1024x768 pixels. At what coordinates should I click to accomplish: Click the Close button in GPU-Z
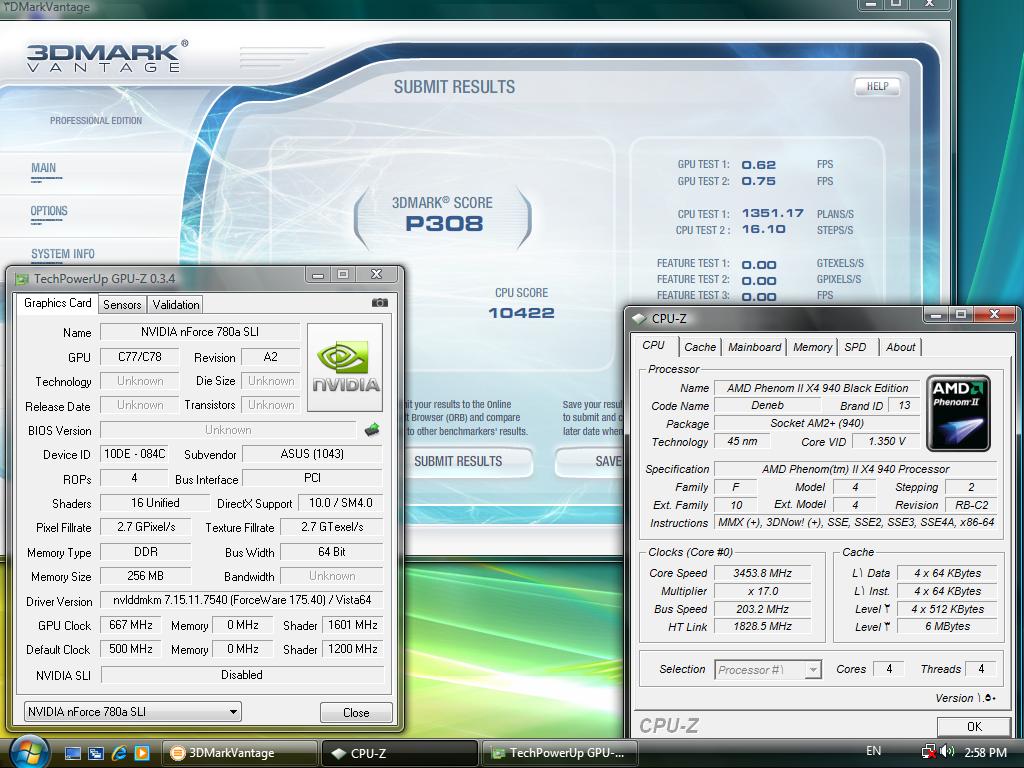[356, 712]
